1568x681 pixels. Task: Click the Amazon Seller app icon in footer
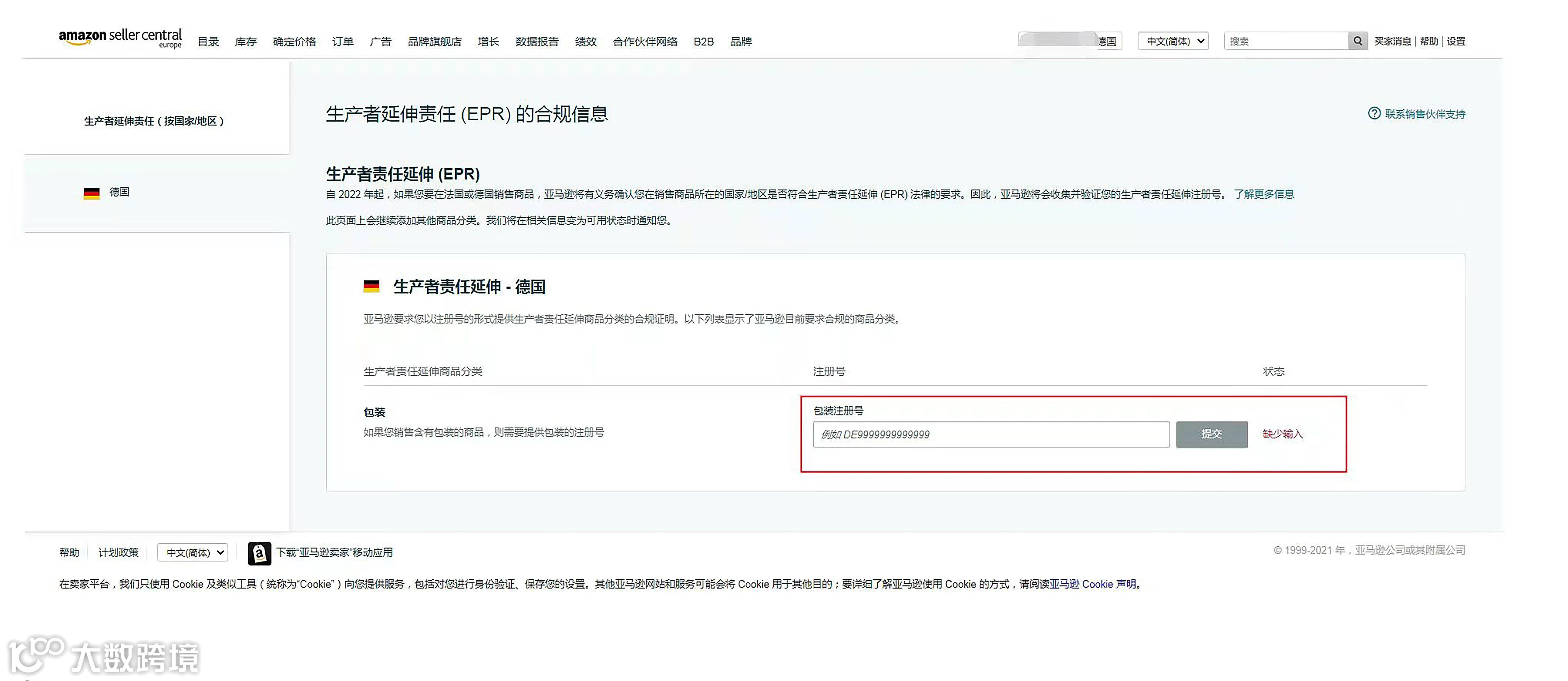(259, 553)
